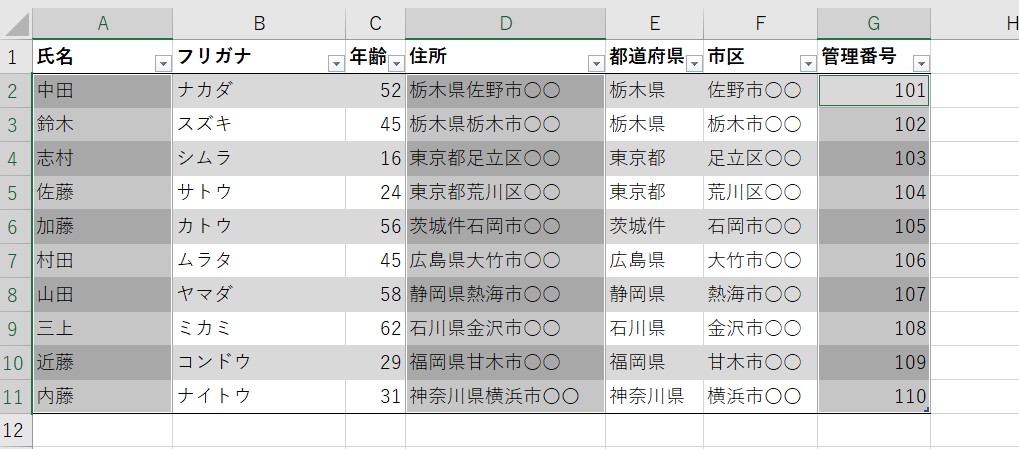The height and width of the screenshot is (449, 1019).
Task: Select the age cell with 52
Action: tap(376, 91)
